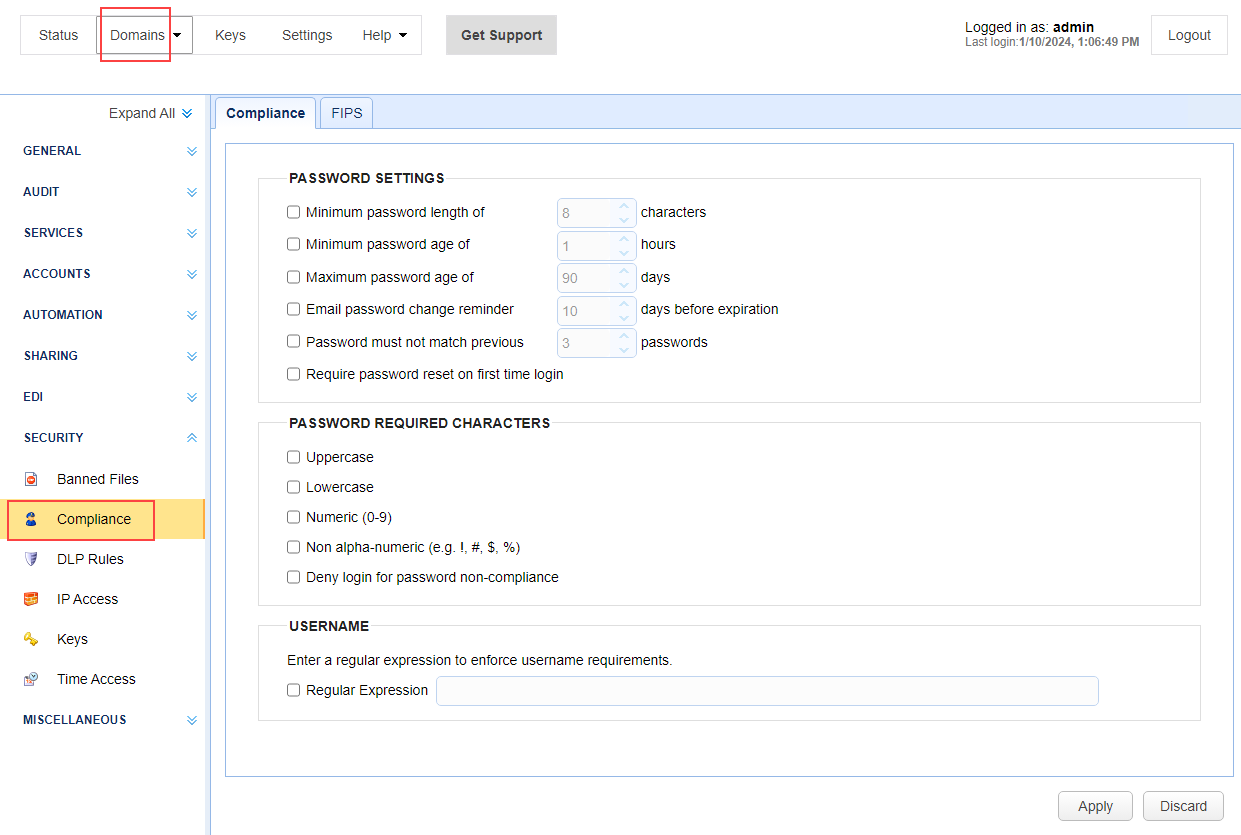Click the Apply button
The height and width of the screenshot is (835, 1241).
1095,806
